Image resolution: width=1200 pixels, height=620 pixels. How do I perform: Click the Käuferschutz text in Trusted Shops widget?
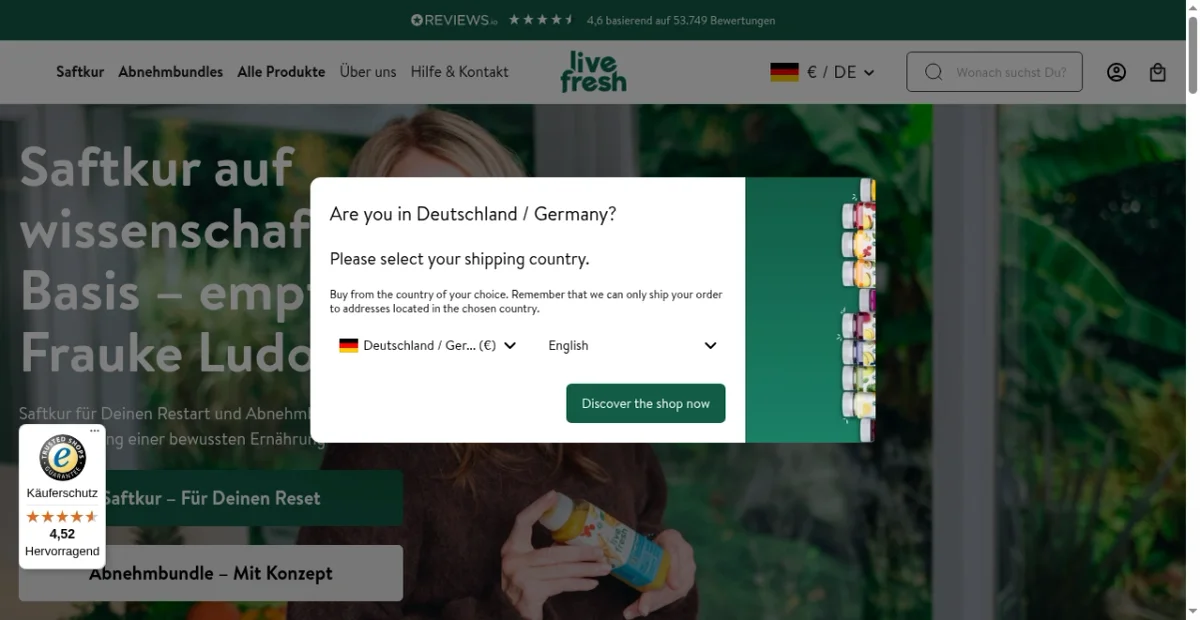(62, 494)
